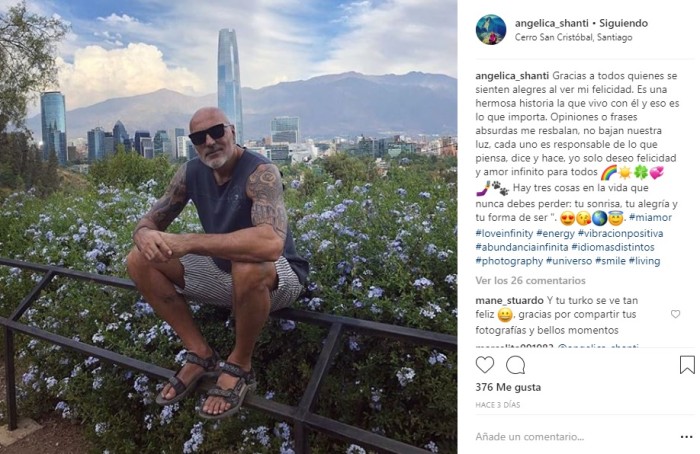Open angelica_shanti's profile picture

click(491, 29)
